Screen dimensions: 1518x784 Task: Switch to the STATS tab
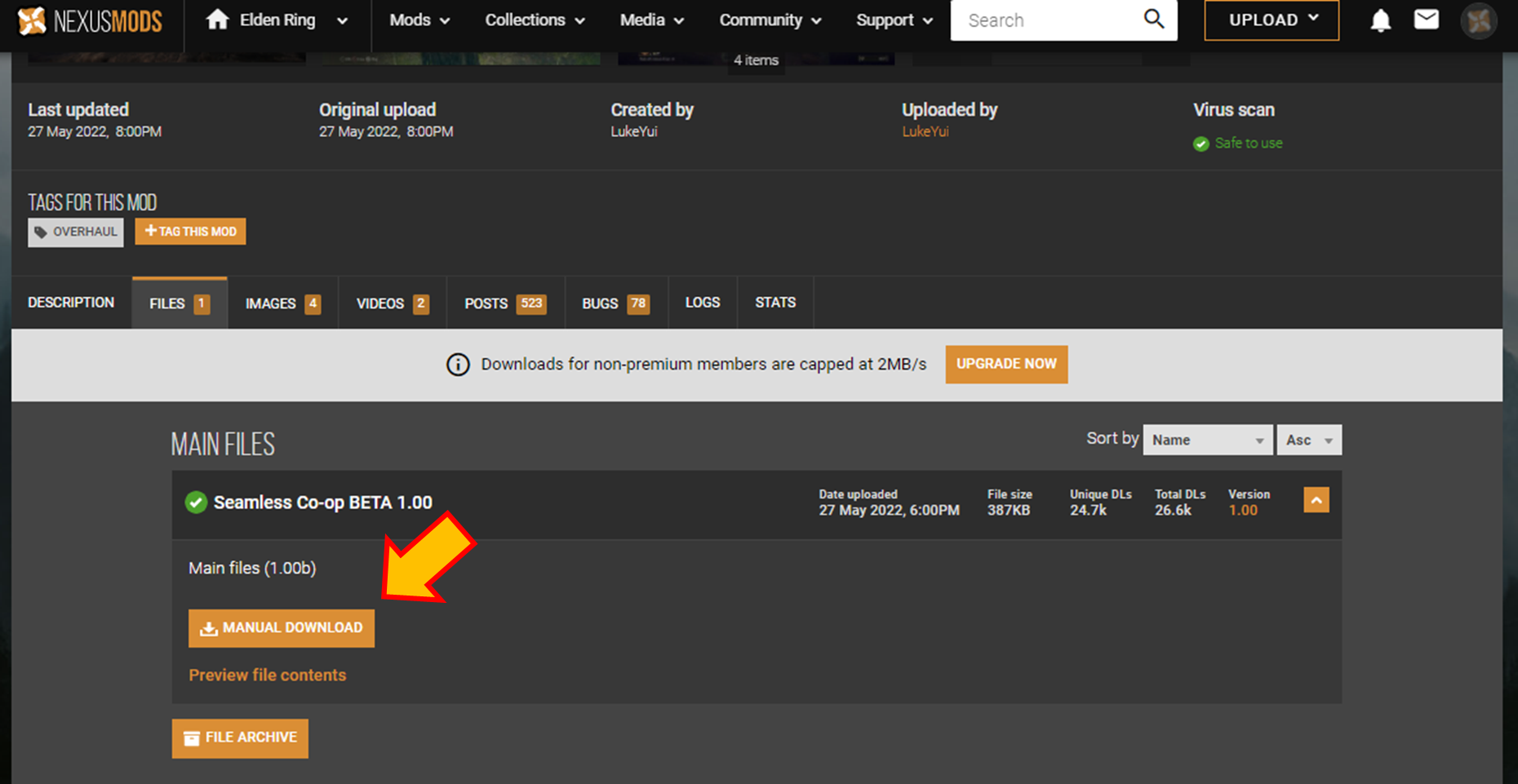(x=775, y=303)
